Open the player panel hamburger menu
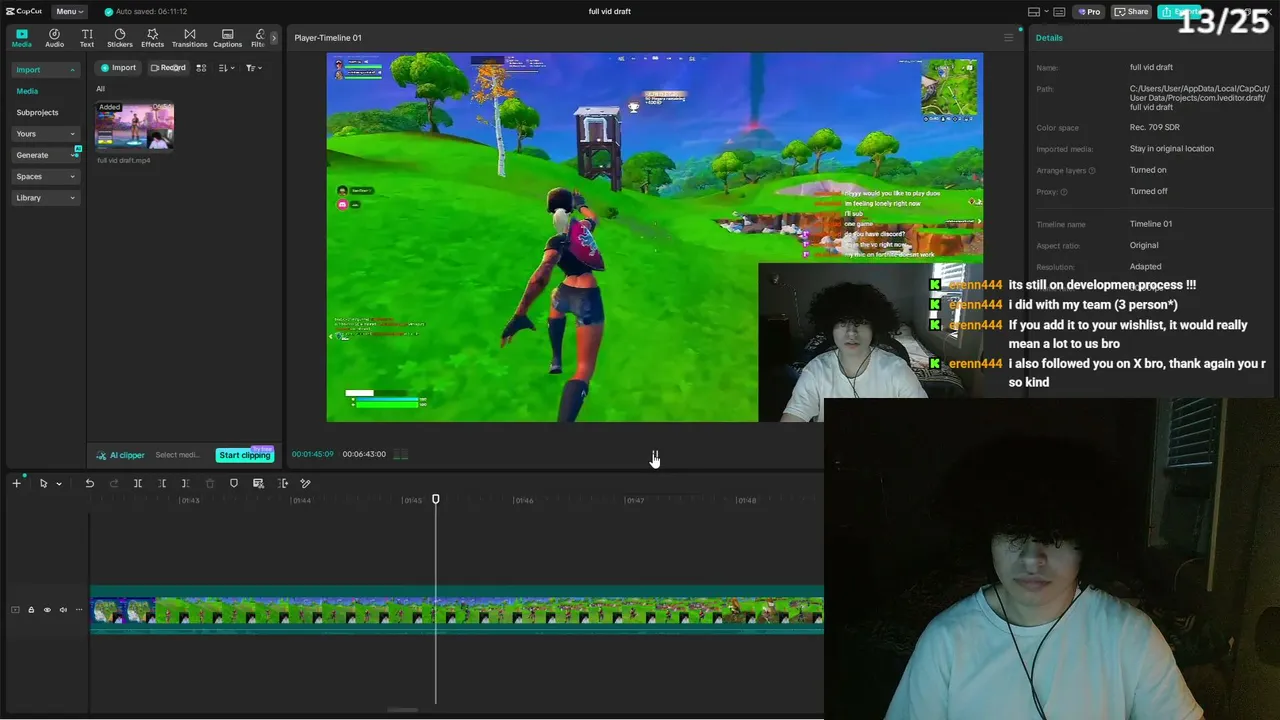 1008,38
